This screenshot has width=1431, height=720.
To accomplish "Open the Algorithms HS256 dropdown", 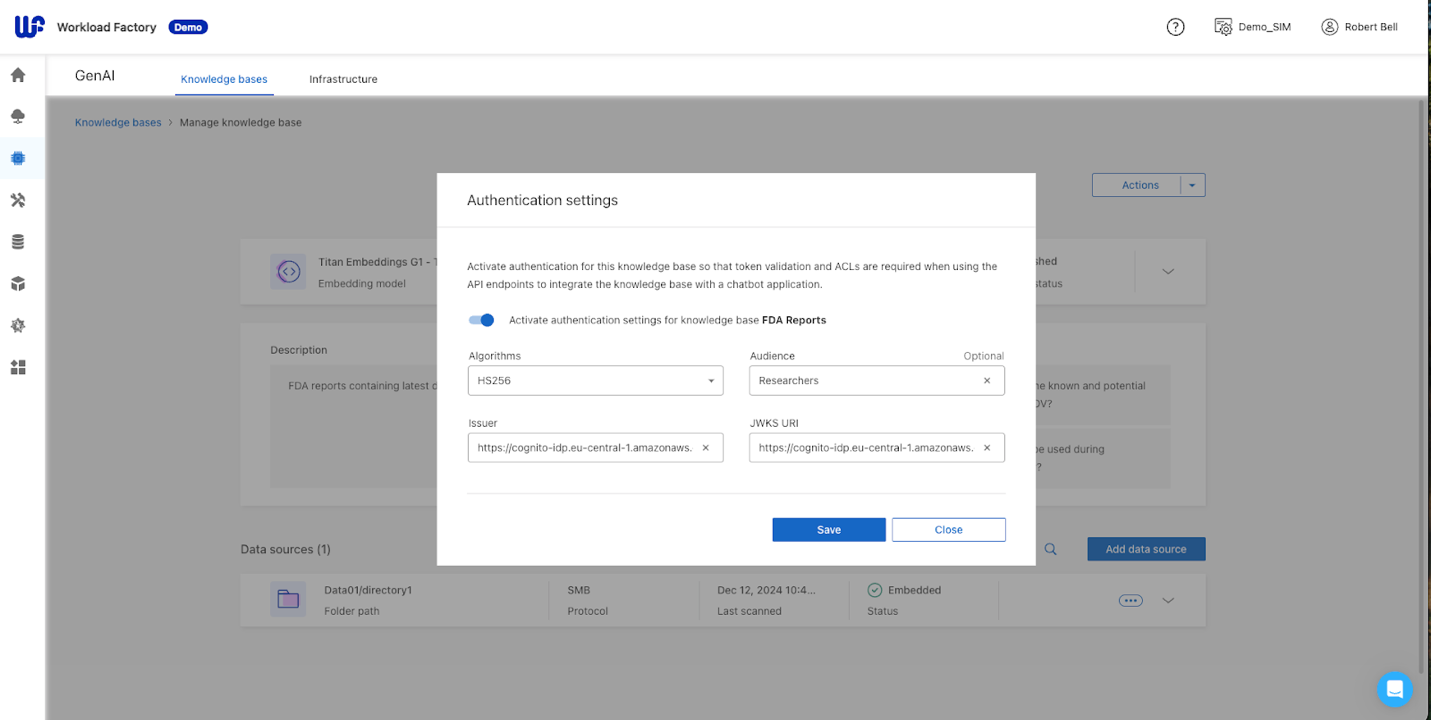I will pos(595,381).
